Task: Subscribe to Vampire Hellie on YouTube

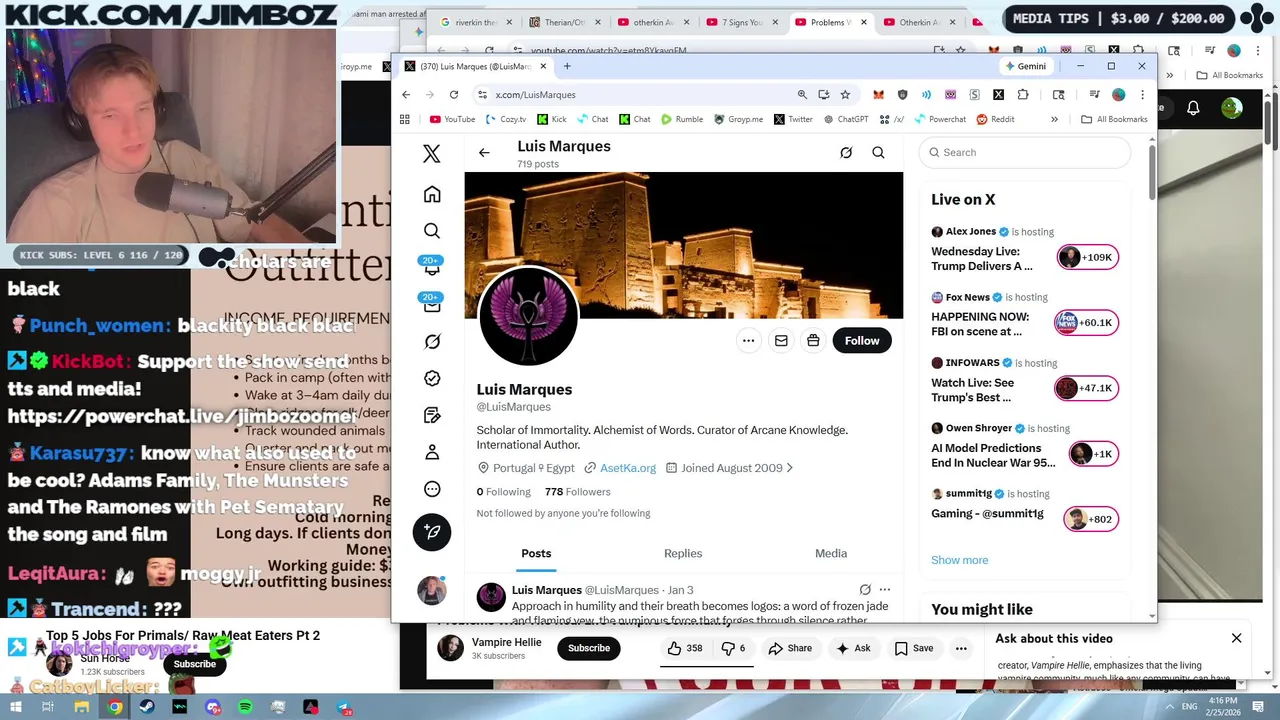Action: coord(589,648)
